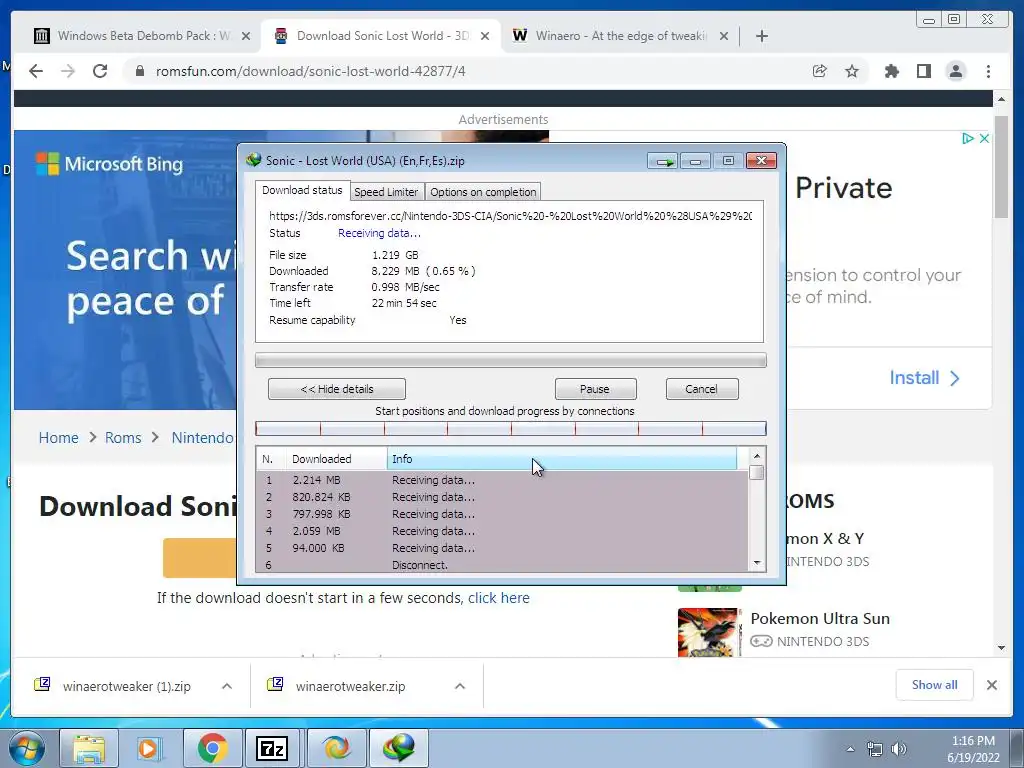1024x768 pixels.
Task: Click the green arrow button in IDM title bar
Action: [x=664, y=161]
